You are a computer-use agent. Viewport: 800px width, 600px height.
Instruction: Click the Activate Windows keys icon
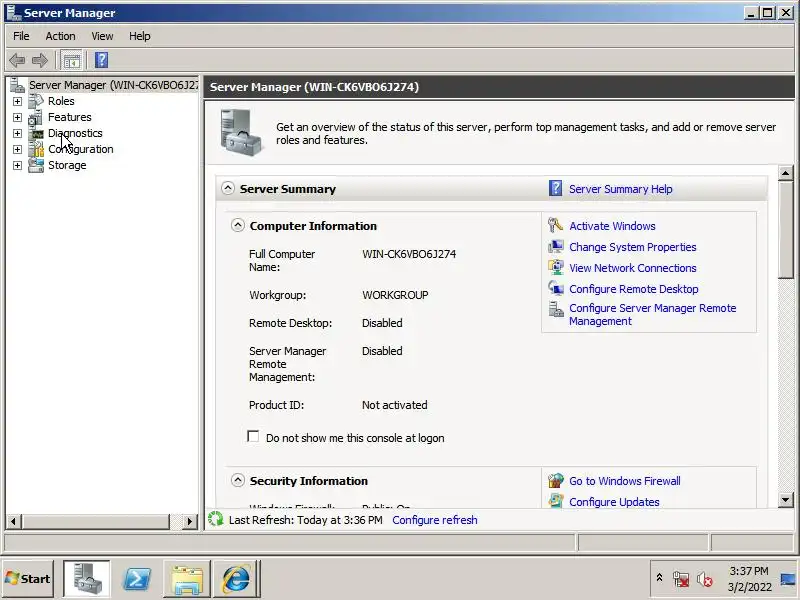pos(555,225)
